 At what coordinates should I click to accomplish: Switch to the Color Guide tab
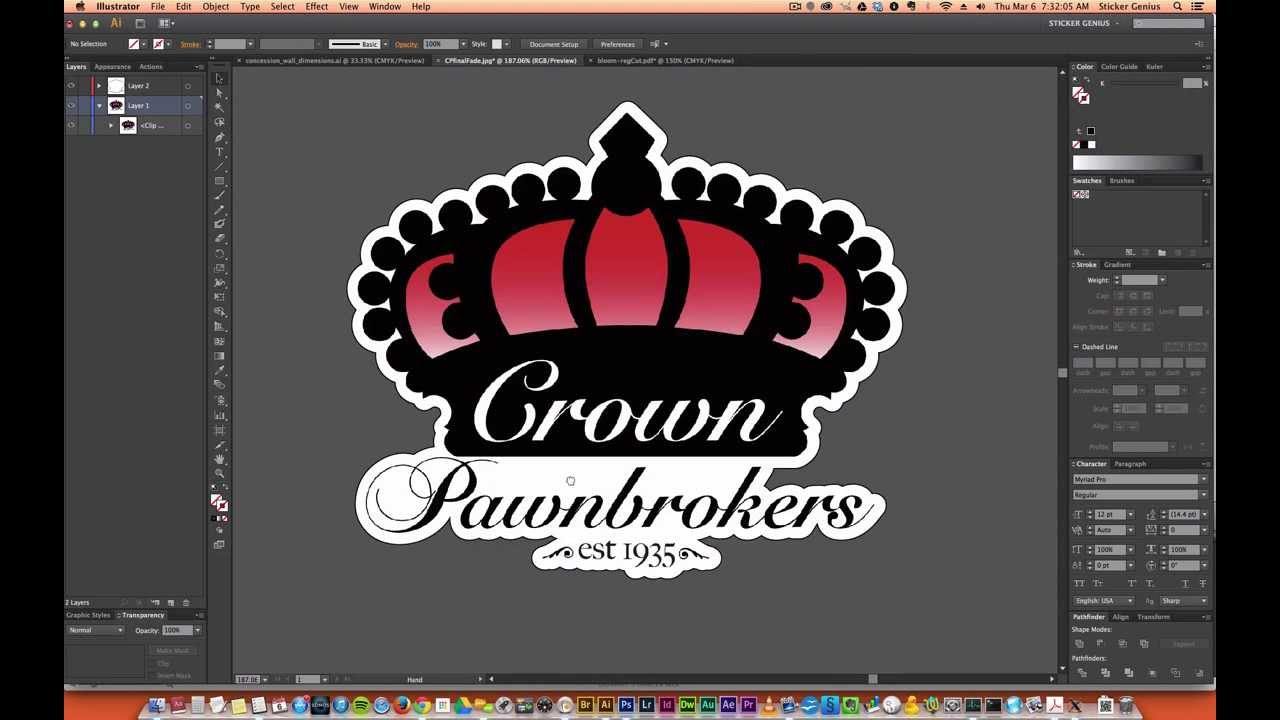coord(1119,67)
